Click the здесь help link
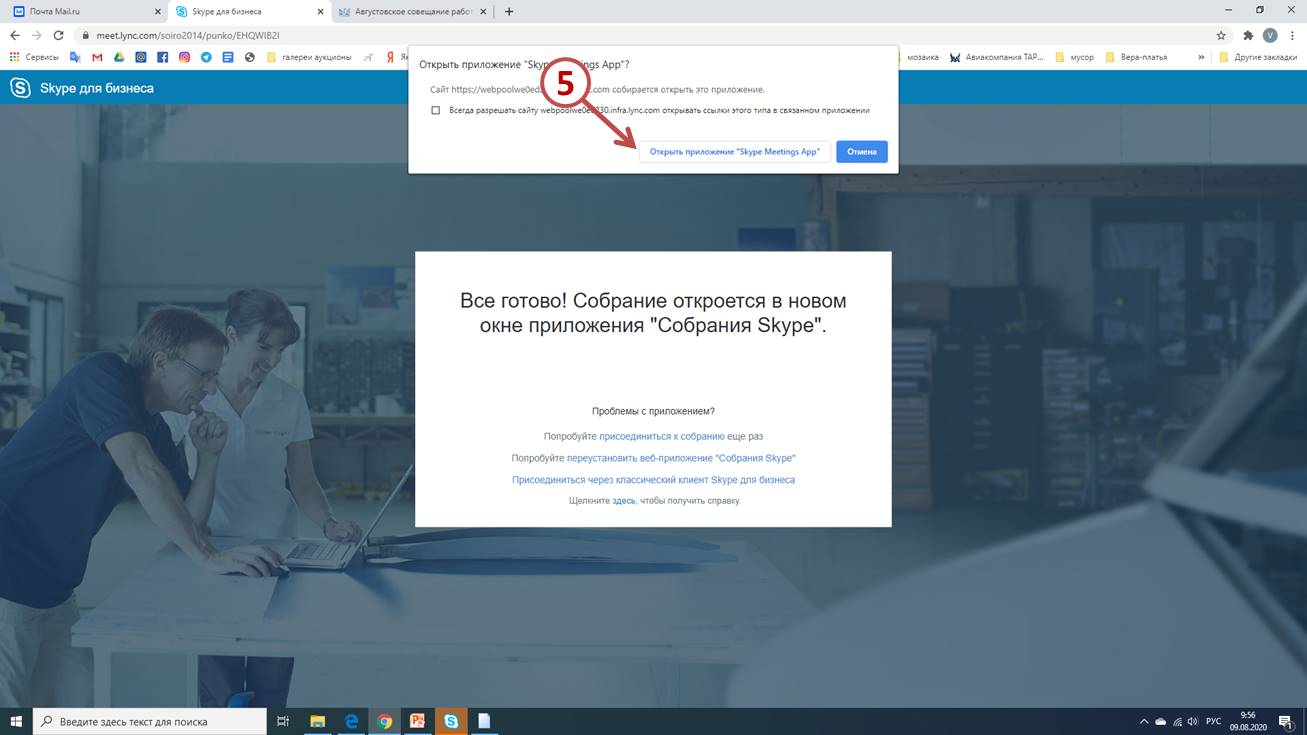Image resolution: width=1307 pixels, height=735 pixels. [x=624, y=501]
